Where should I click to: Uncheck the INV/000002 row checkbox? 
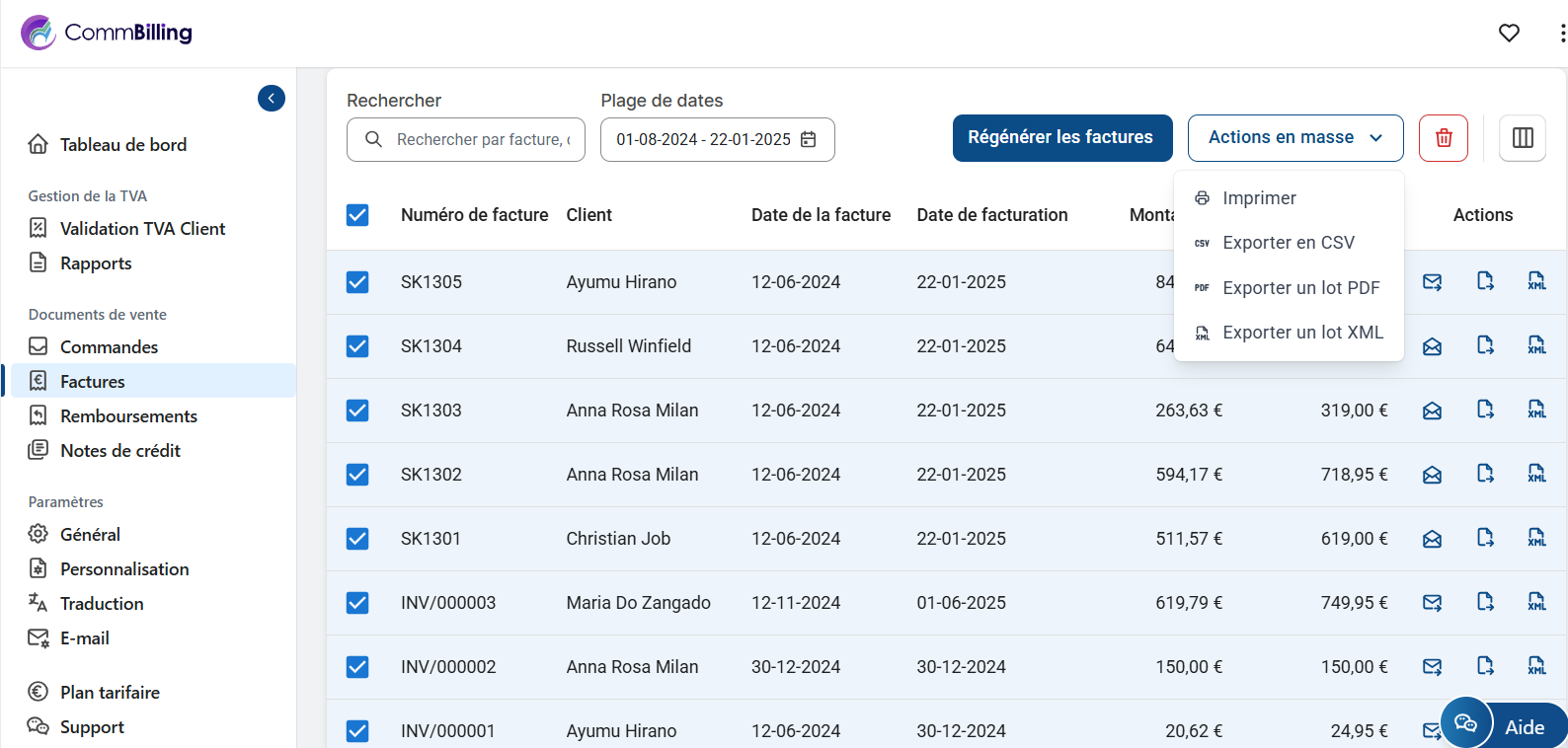point(357,667)
